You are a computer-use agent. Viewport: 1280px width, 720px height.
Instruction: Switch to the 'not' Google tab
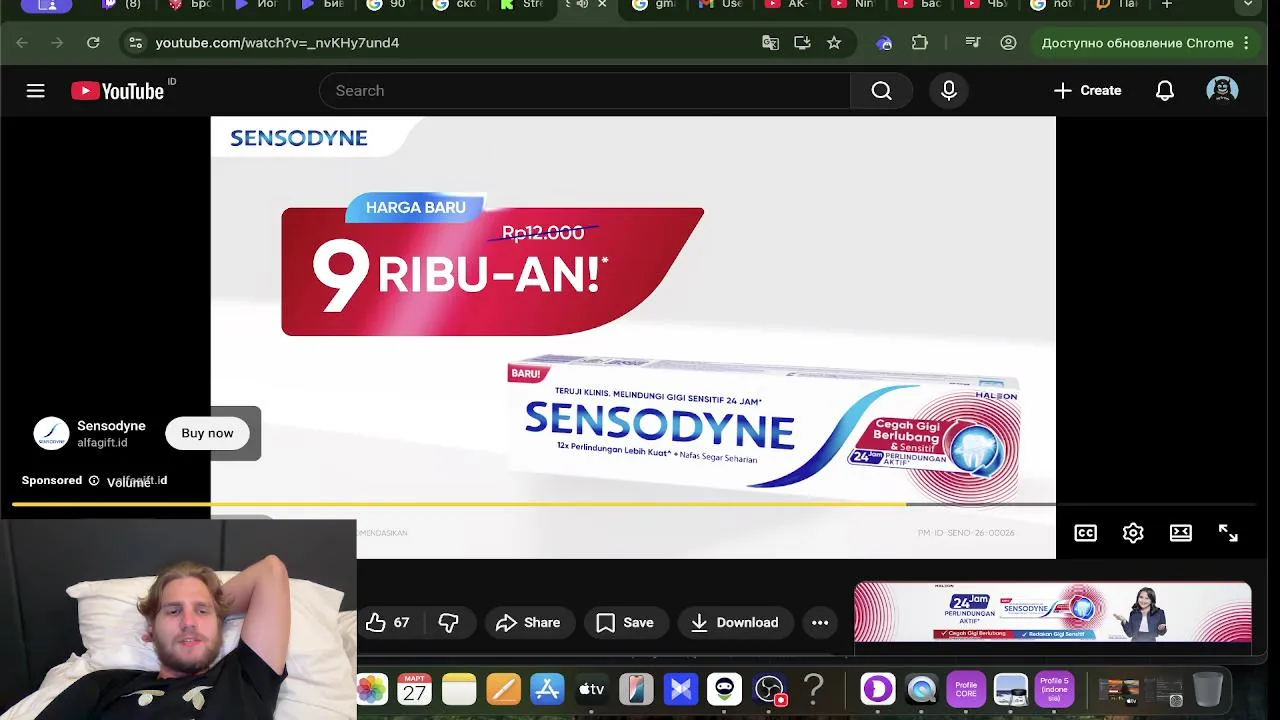click(1051, 5)
